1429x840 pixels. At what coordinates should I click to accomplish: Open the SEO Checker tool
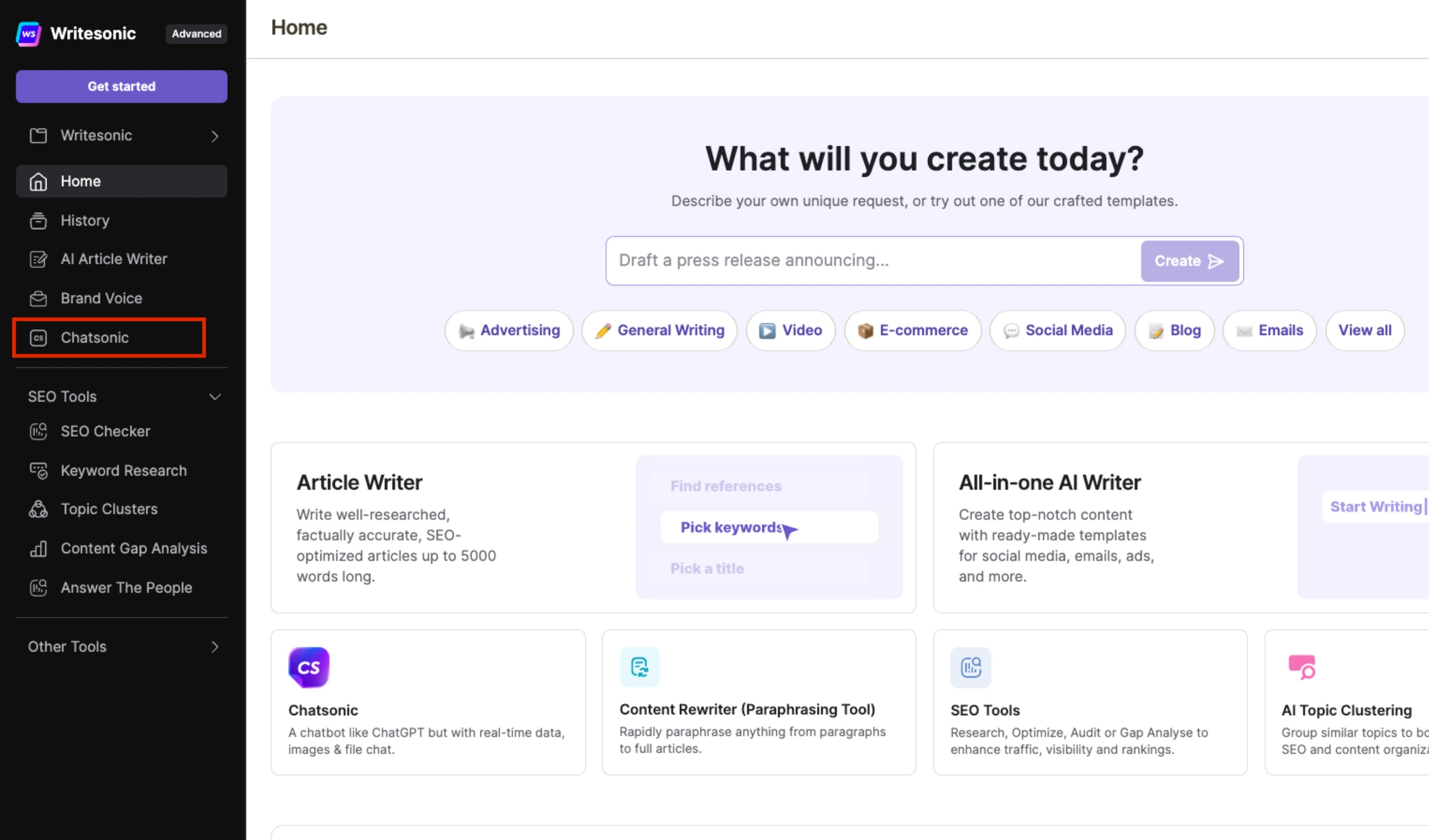point(105,431)
